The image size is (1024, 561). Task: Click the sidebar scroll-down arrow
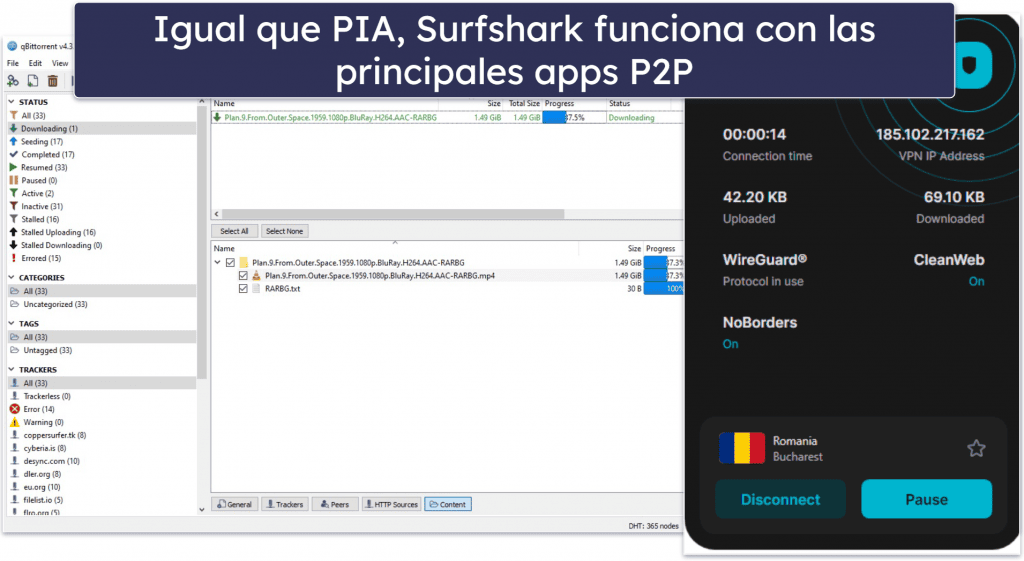(201, 509)
